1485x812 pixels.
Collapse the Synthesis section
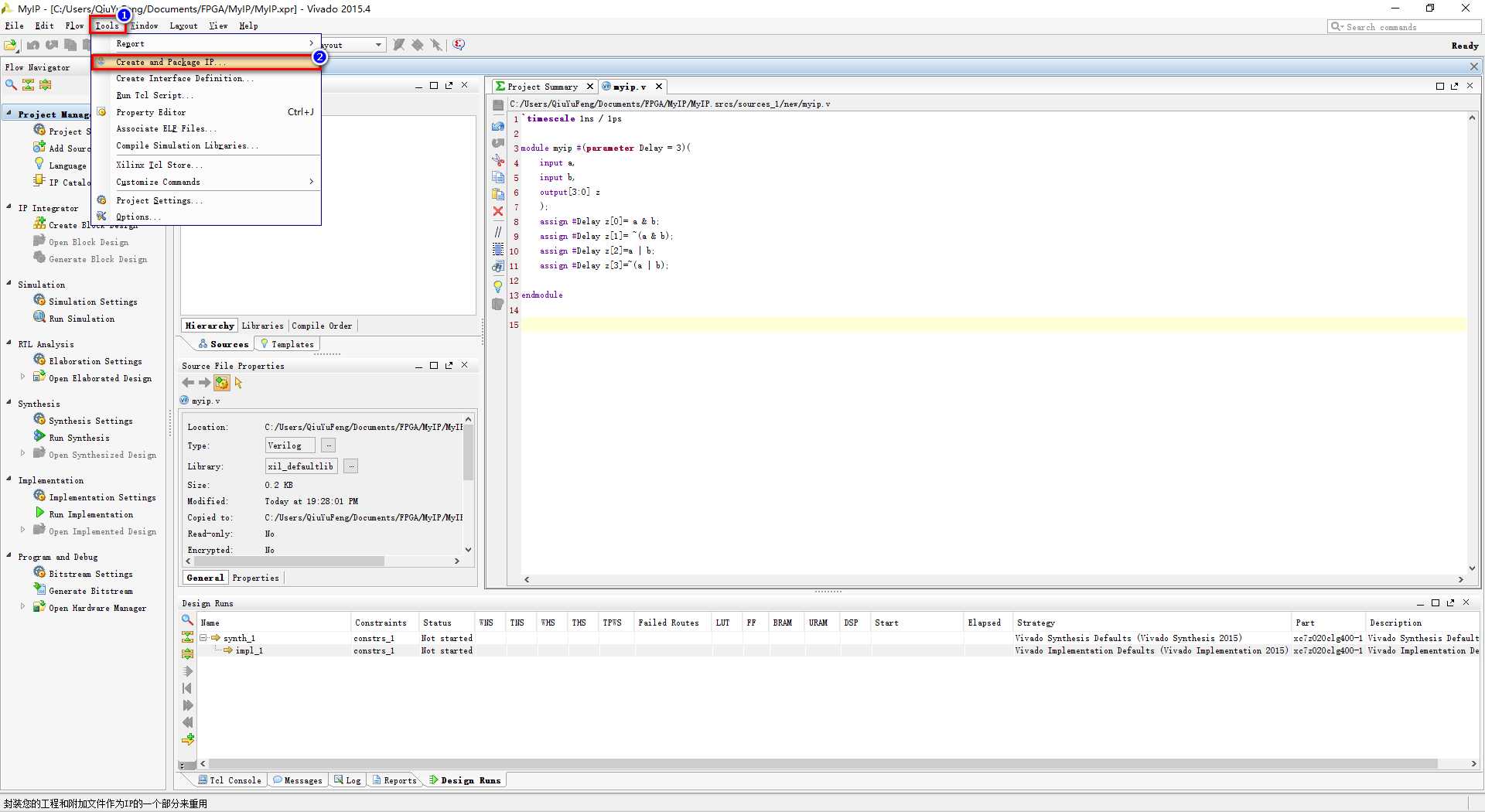(9, 403)
